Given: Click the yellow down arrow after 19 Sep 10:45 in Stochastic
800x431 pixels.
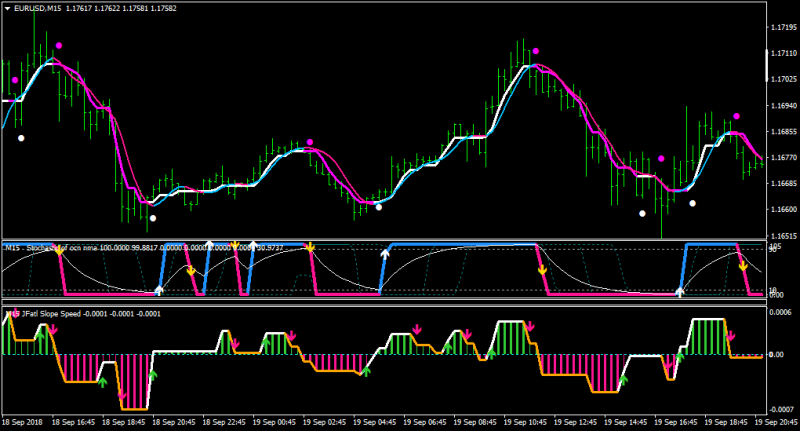Looking at the screenshot, I should [542, 269].
